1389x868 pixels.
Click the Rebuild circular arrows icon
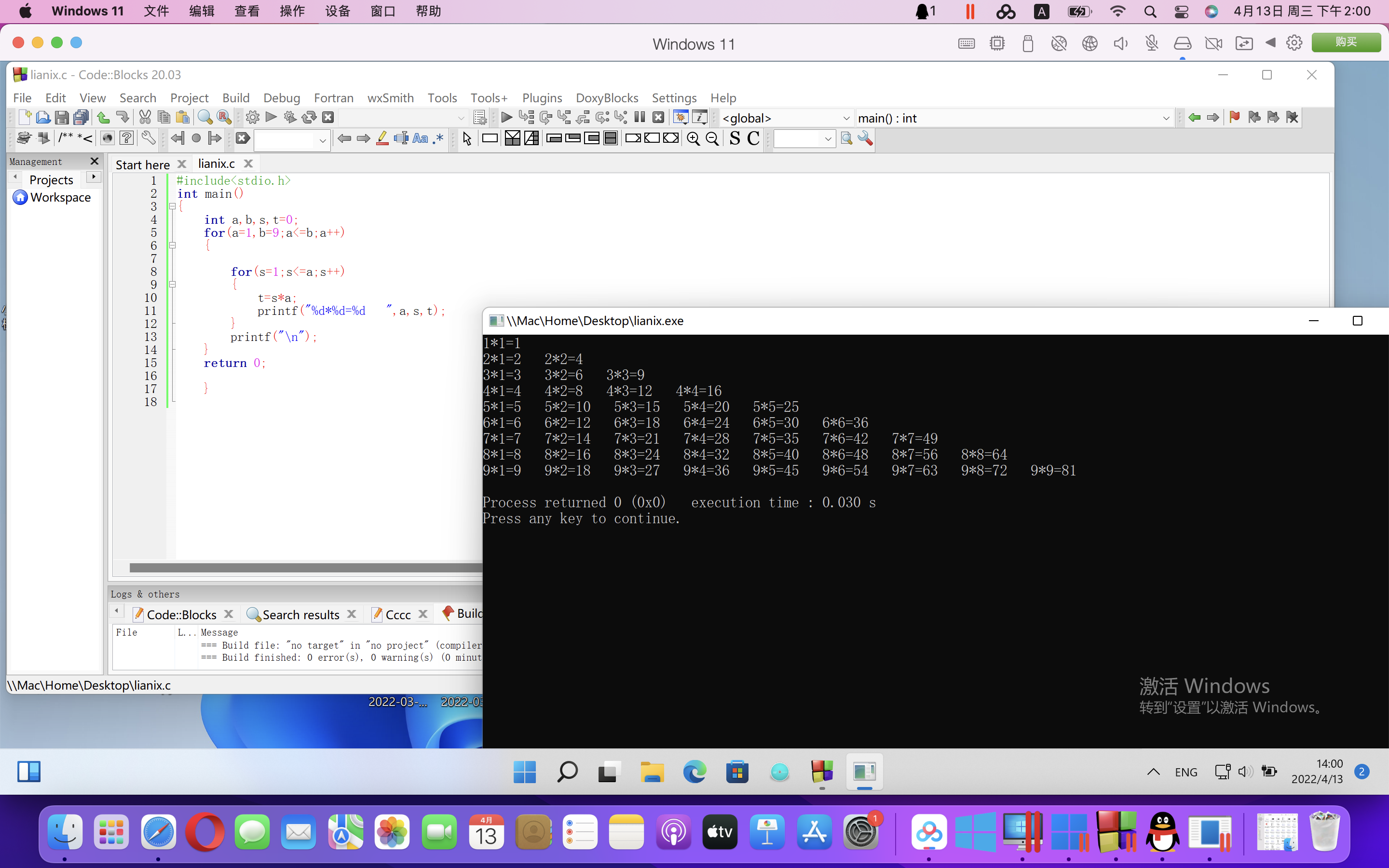pos(309,118)
